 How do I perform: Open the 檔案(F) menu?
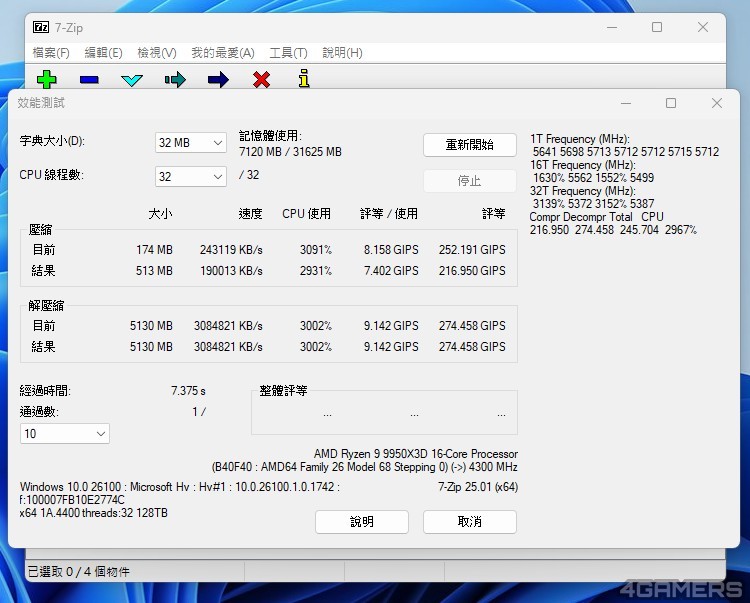click(51, 53)
